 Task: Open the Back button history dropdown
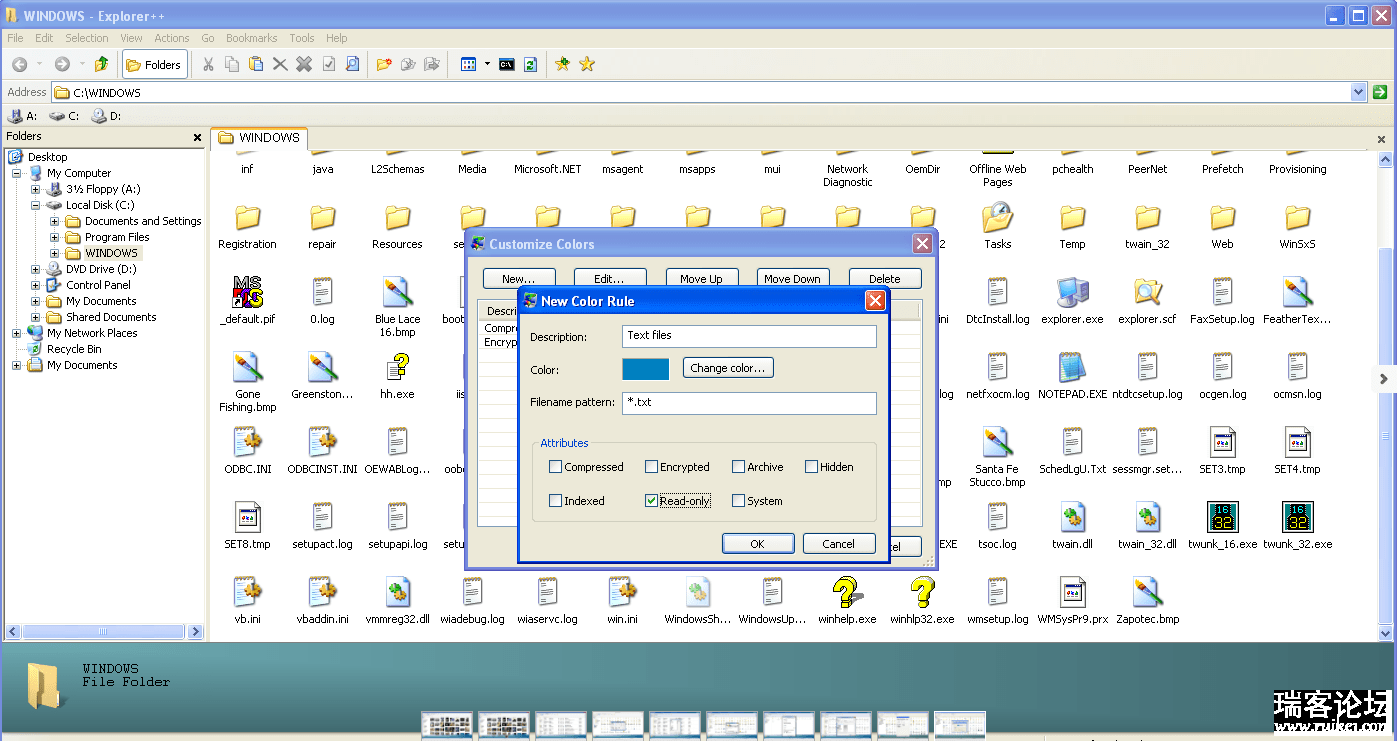[39, 64]
